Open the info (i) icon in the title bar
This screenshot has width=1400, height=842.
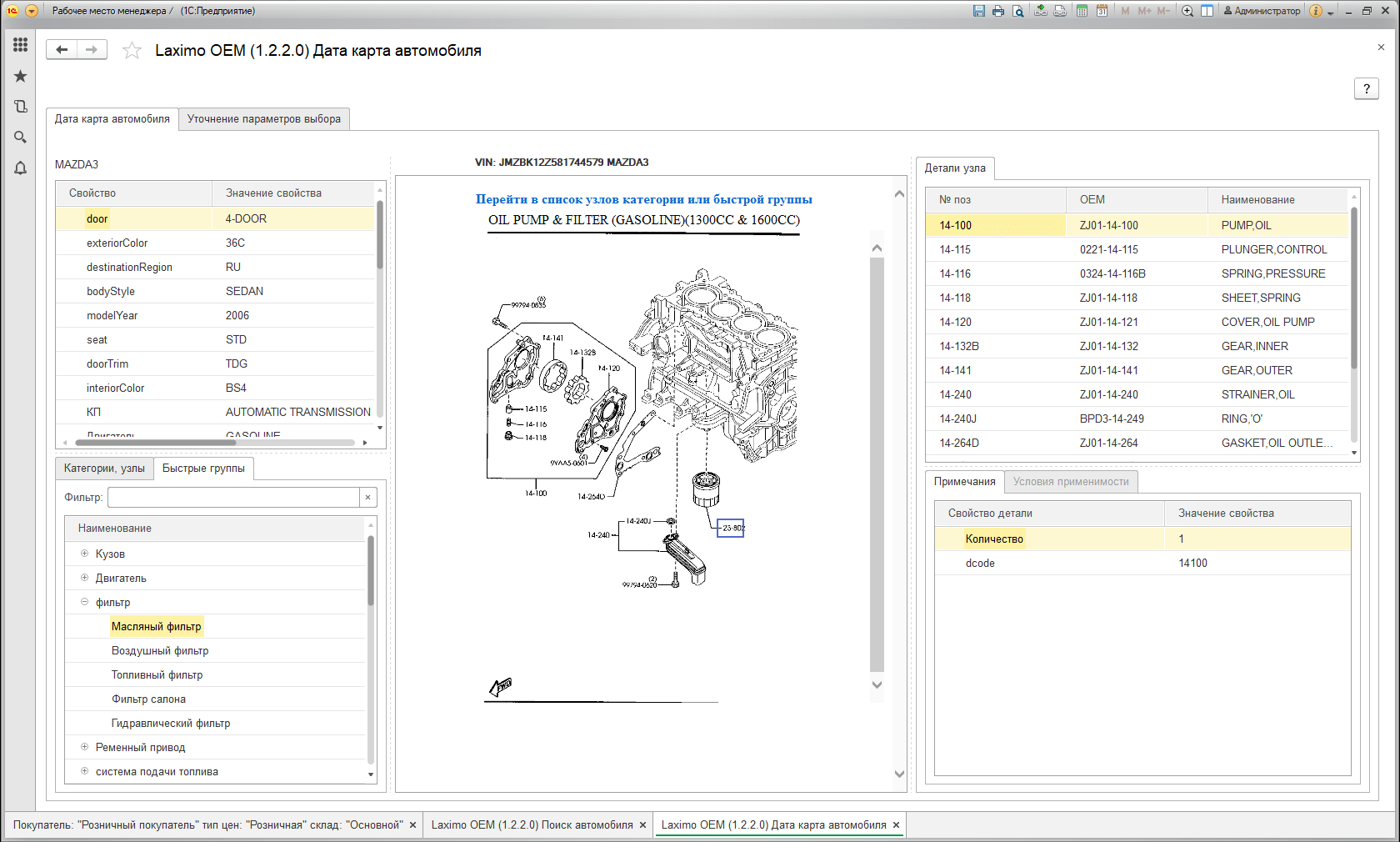(x=1316, y=11)
